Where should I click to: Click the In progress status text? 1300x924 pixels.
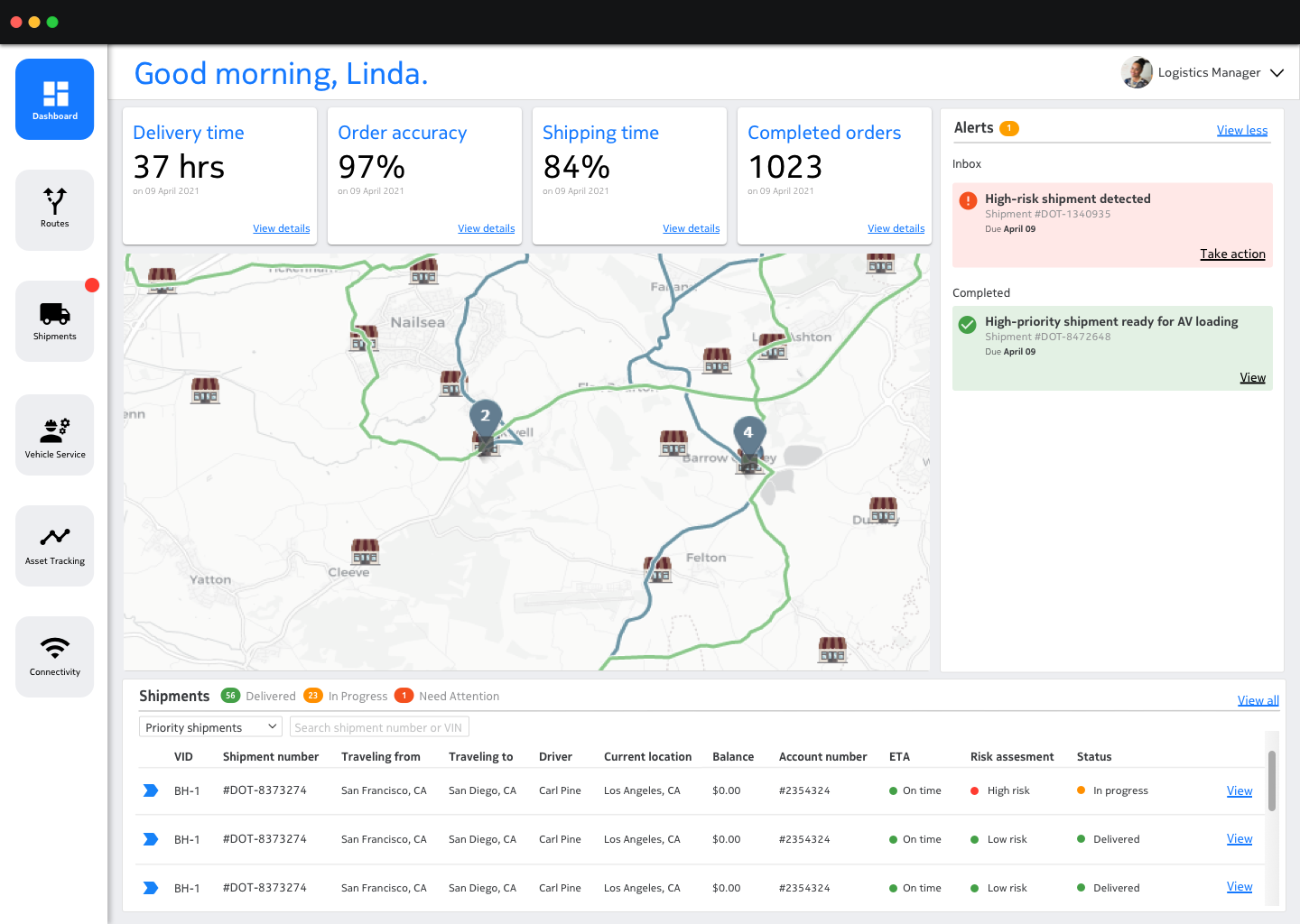click(1120, 791)
